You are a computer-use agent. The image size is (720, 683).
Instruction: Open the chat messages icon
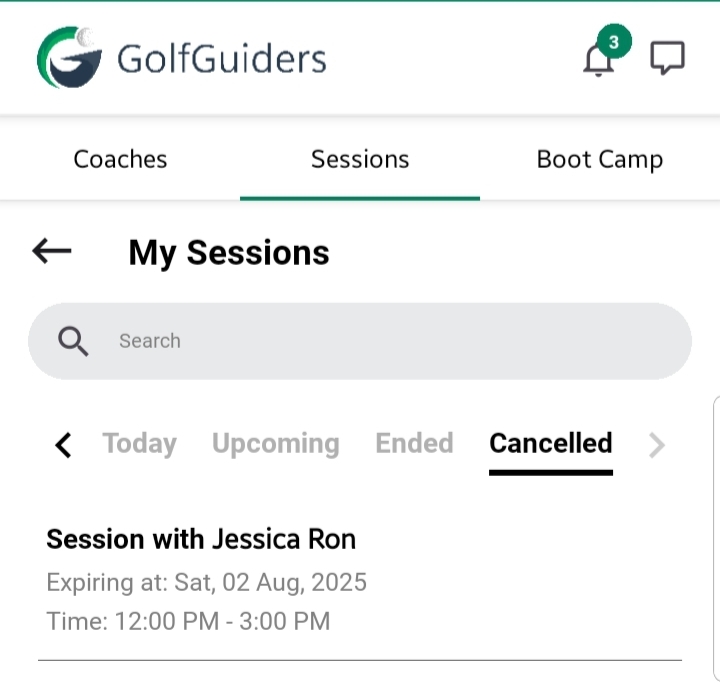[667, 59]
